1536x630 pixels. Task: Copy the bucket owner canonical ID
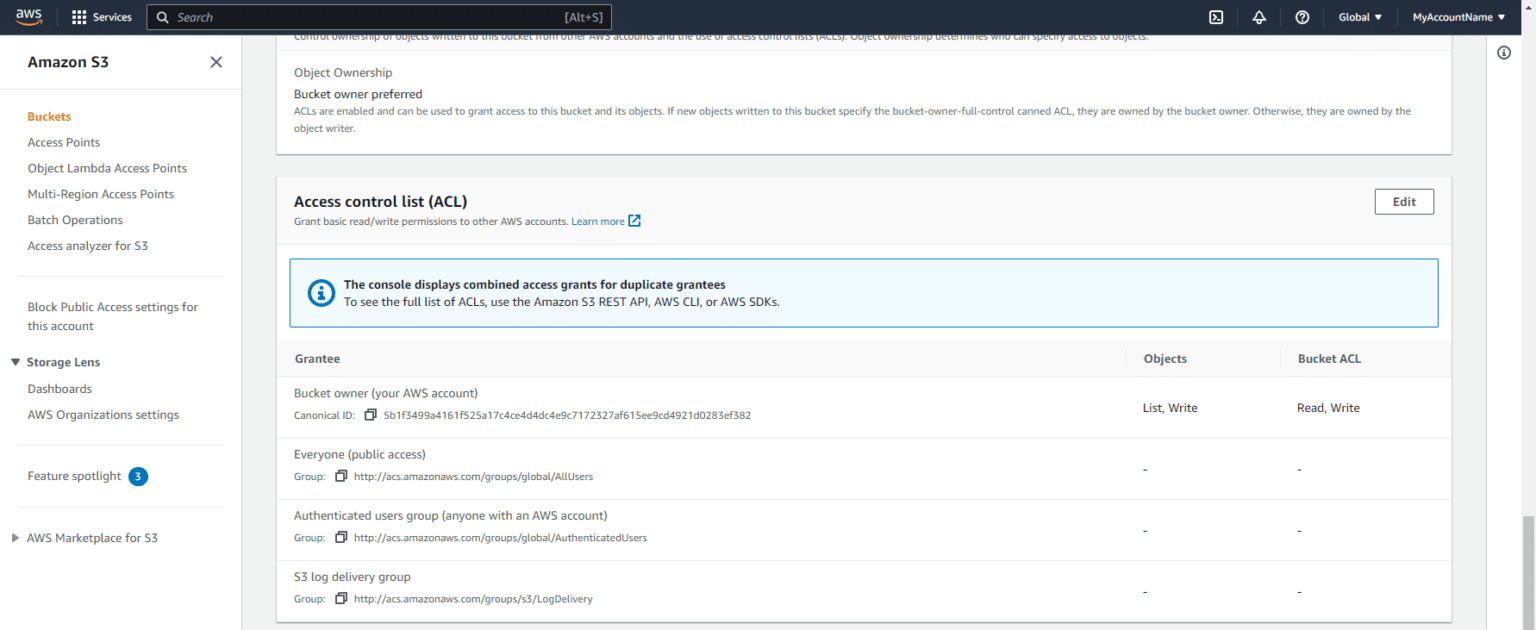[x=370, y=415]
